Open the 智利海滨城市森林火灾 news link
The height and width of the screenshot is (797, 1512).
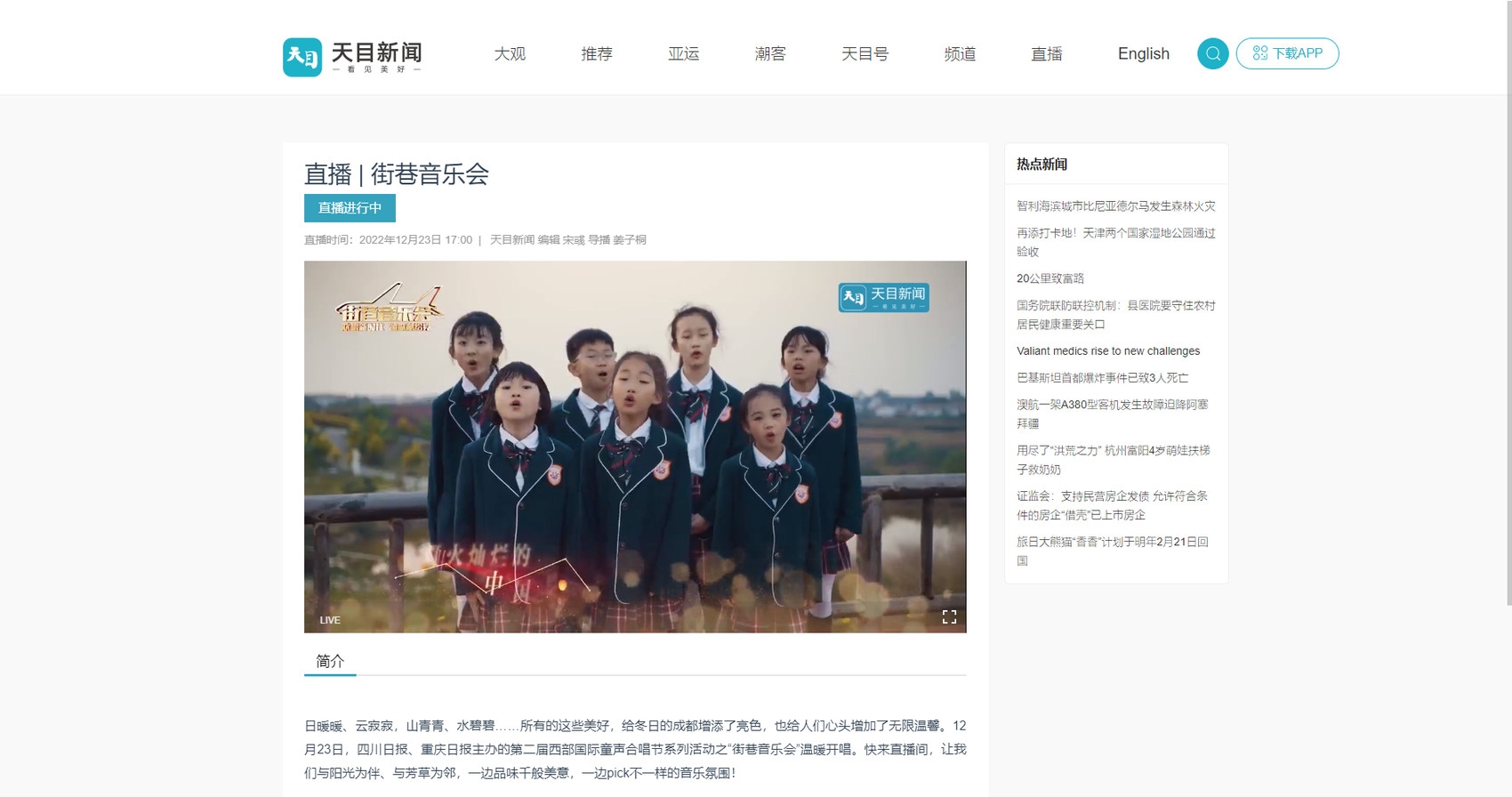click(x=1115, y=206)
